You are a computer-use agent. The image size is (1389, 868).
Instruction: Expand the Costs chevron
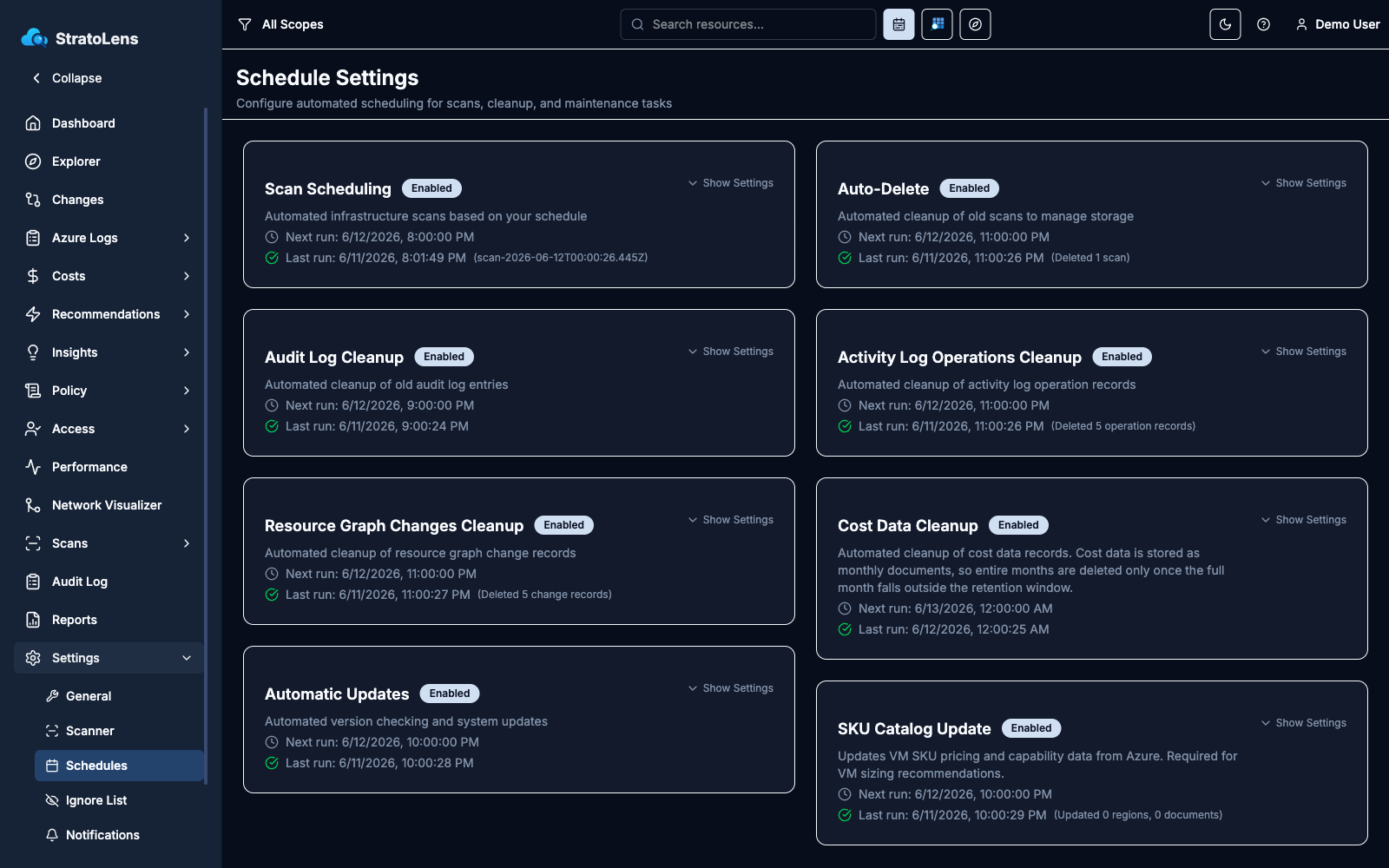click(187, 276)
